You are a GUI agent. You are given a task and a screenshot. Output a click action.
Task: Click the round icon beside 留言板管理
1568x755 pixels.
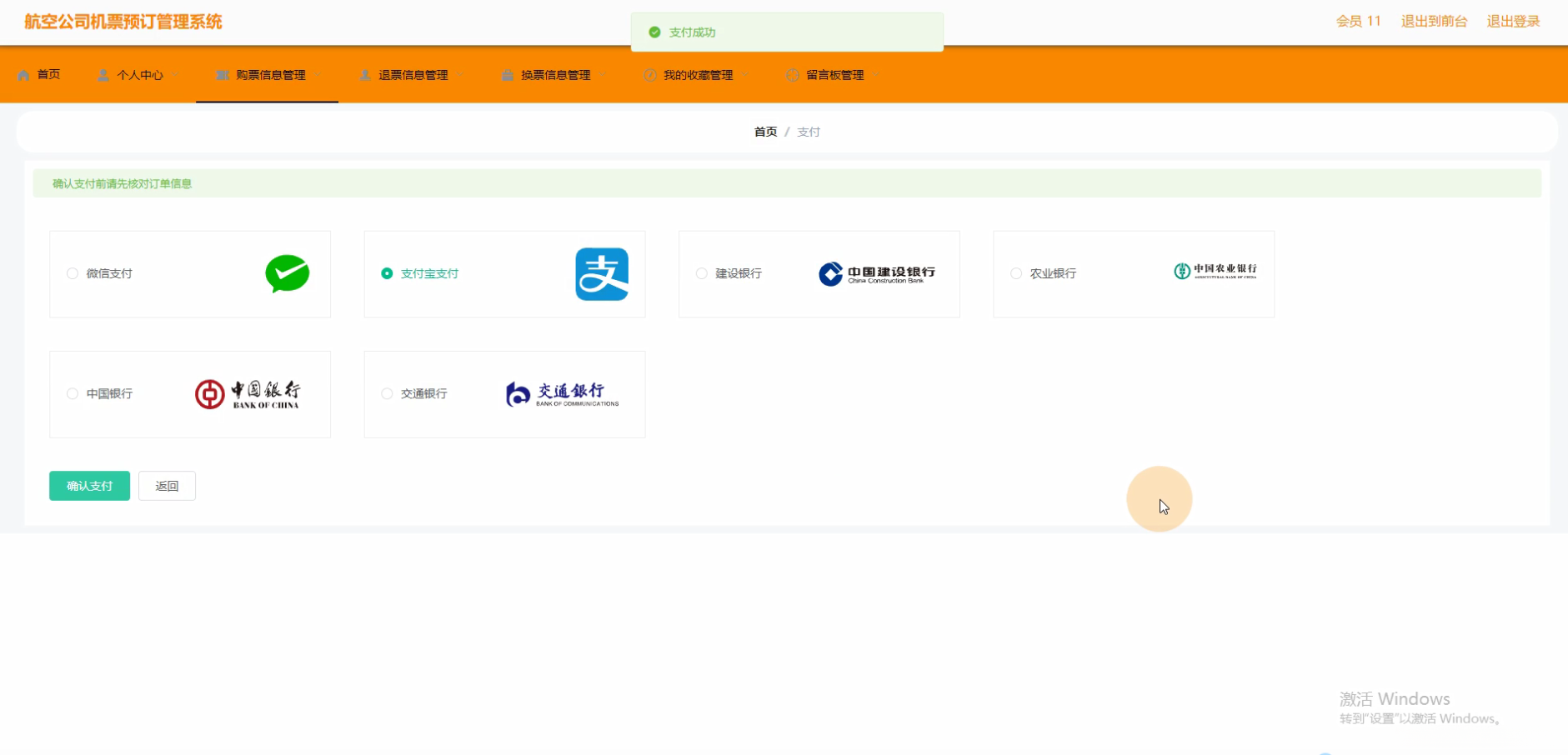pos(793,75)
